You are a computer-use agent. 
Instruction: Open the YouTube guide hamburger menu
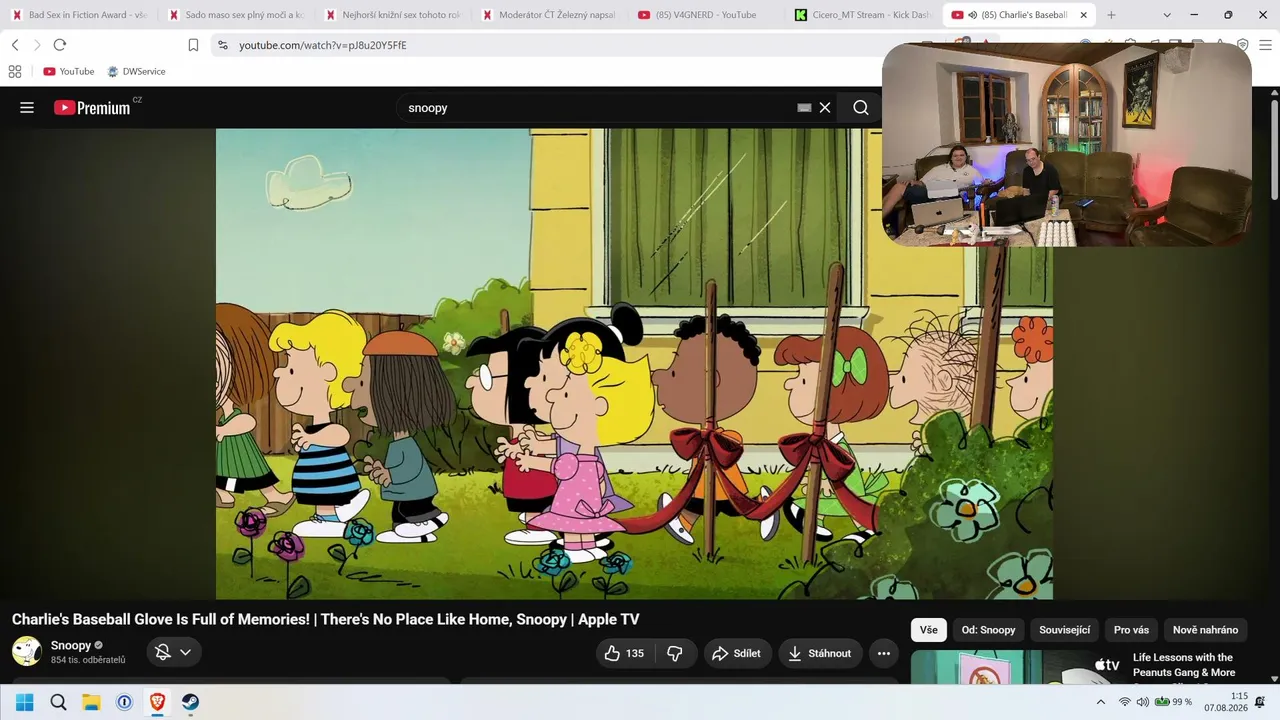coord(27,107)
